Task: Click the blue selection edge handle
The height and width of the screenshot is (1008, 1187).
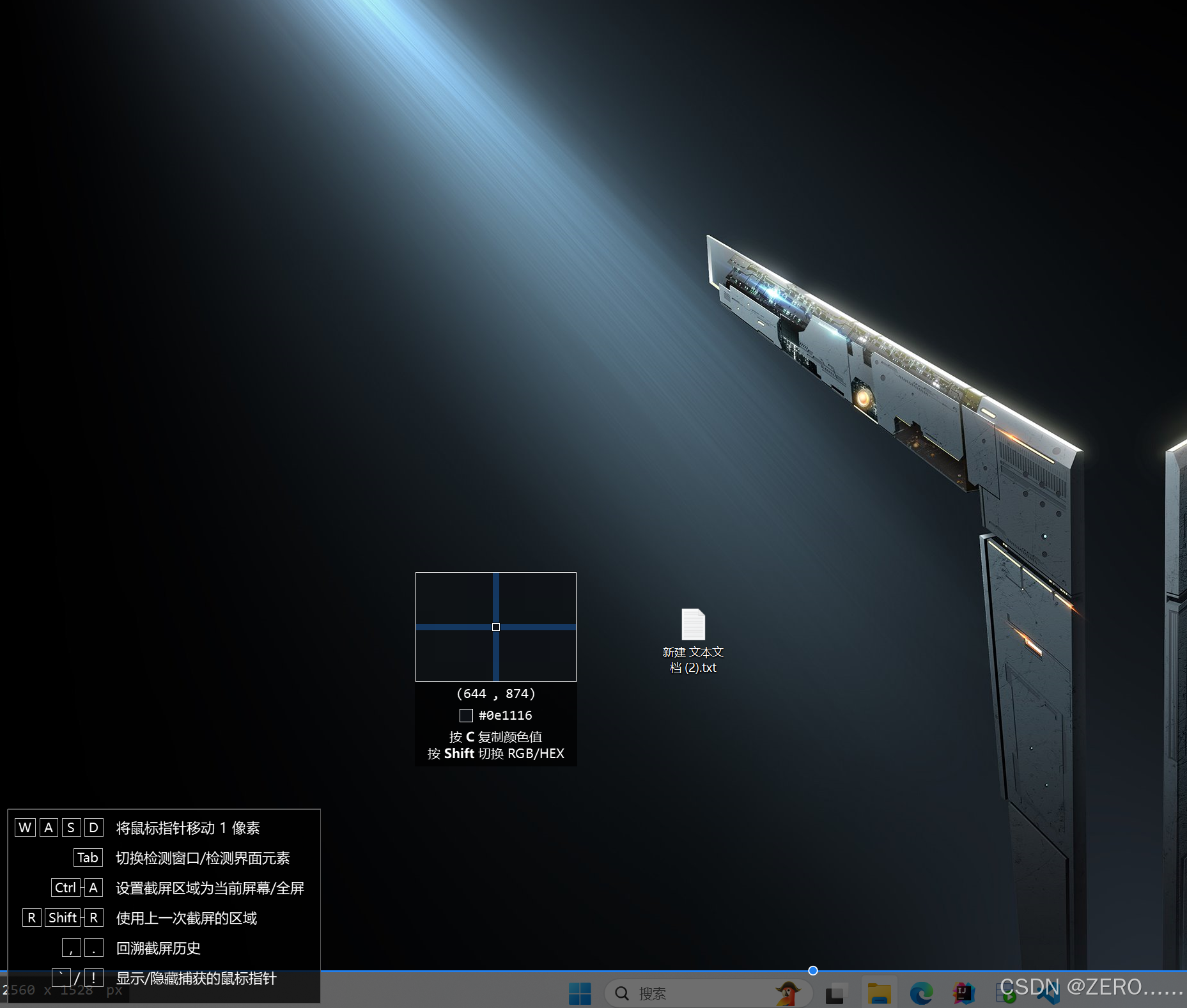Action: pos(813,970)
